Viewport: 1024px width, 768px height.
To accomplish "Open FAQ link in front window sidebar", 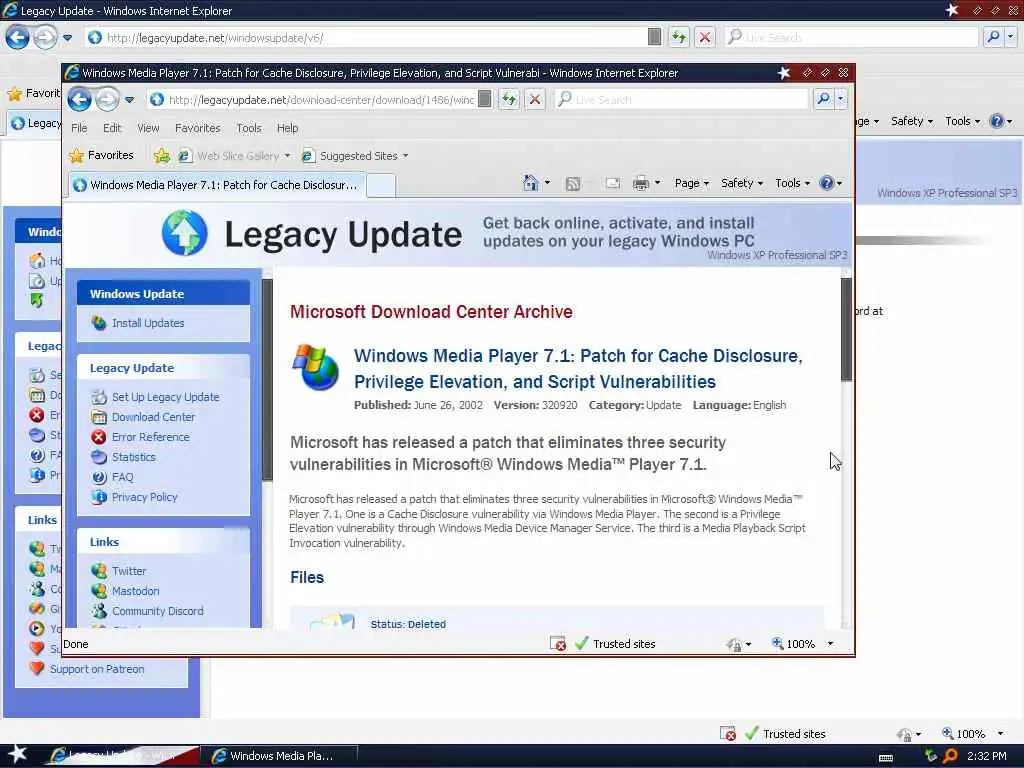I will pyautogui.click(x=122, y=477).
